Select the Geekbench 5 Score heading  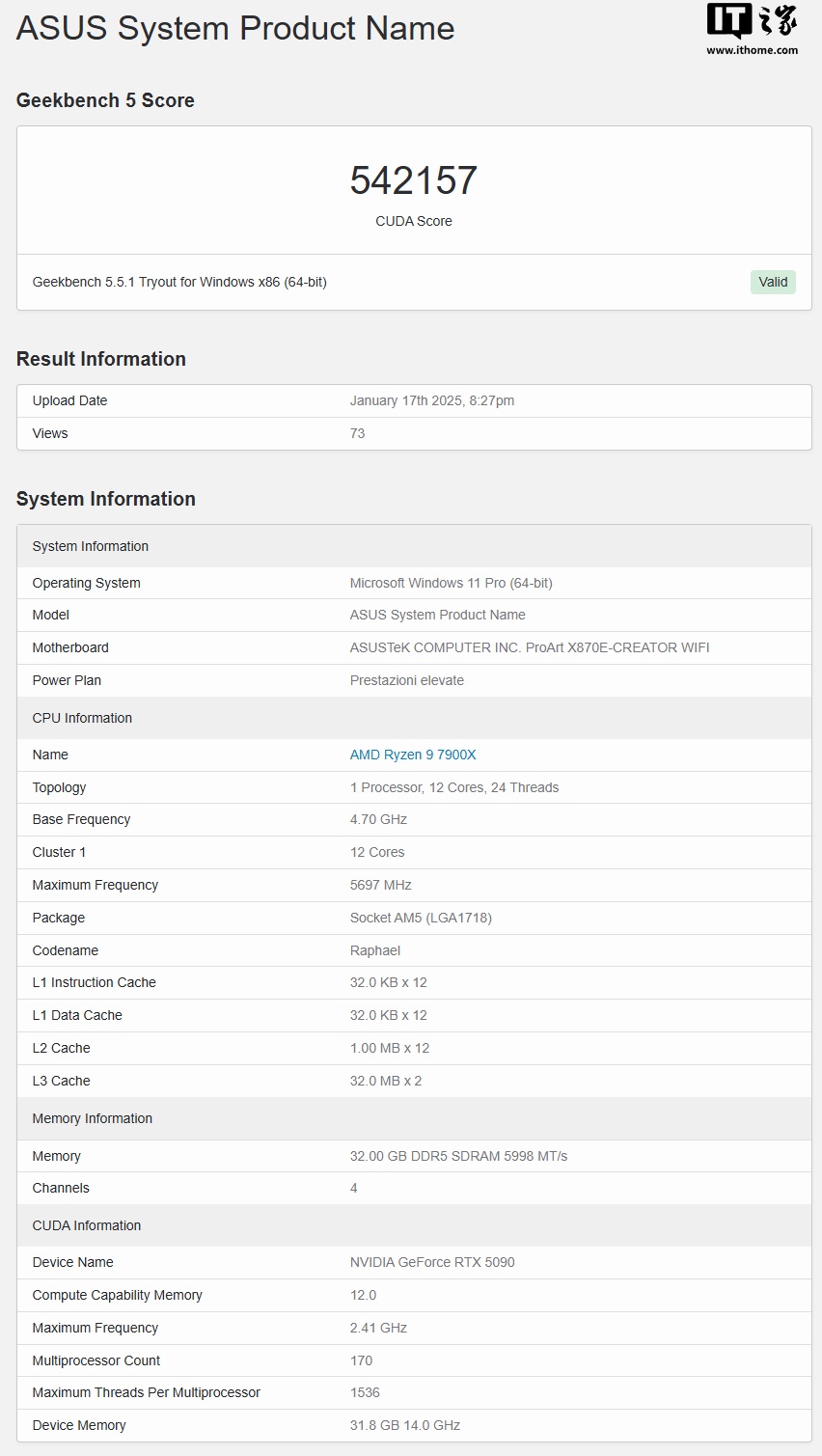[105, 100]
